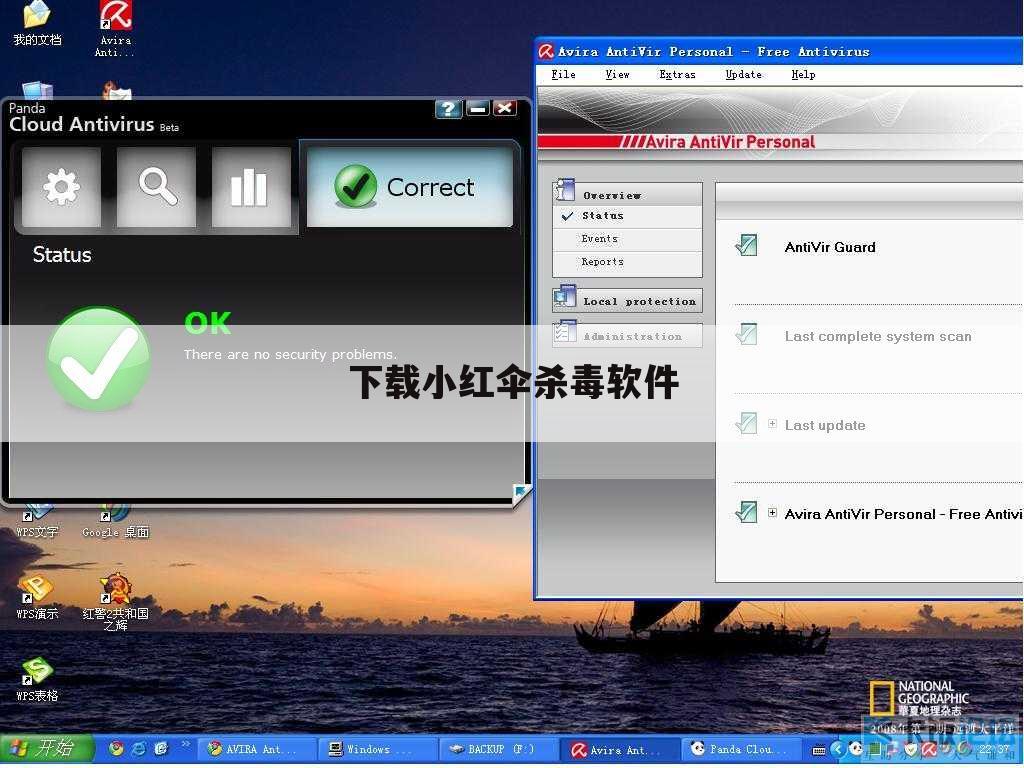Expand hidden tray icons arrow

pyautogui.click(x=838, y=749)
